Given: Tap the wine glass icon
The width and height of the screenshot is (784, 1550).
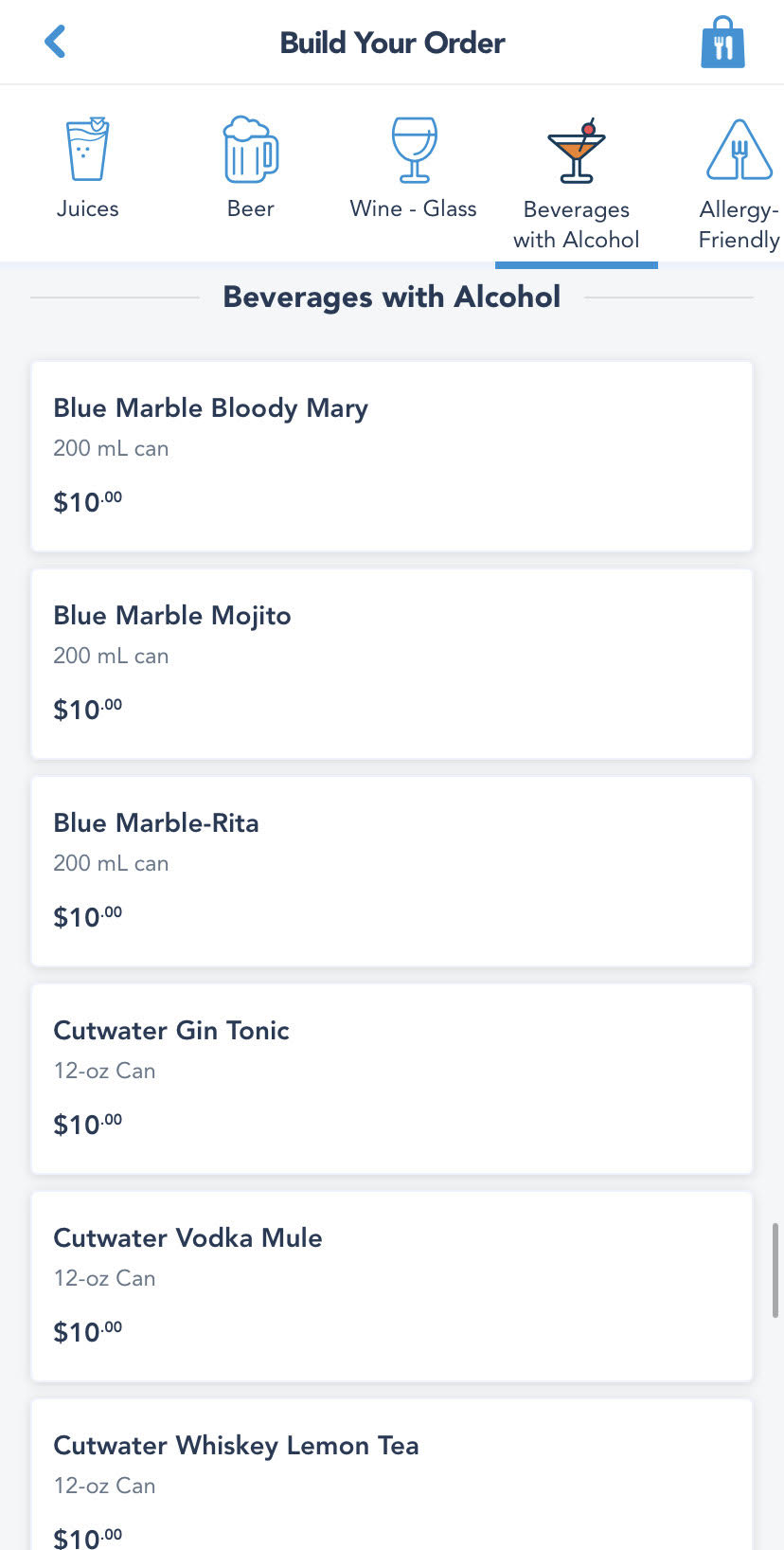Looking at the screenshot, I should pos(414,149).
